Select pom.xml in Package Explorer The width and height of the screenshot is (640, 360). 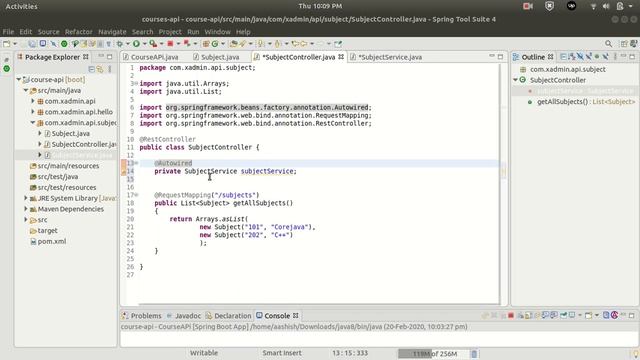51,241
